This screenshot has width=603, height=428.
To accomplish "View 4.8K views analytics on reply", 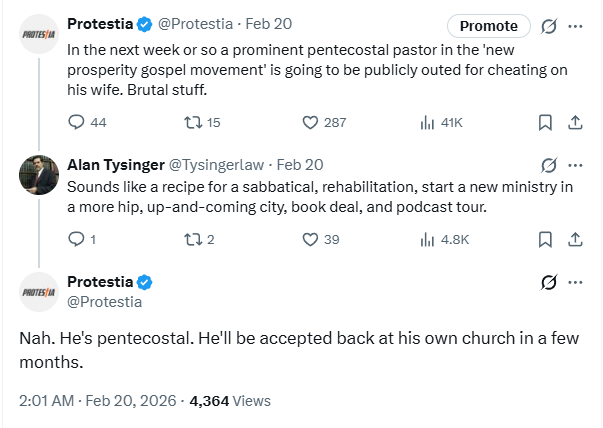I will 427,239.
